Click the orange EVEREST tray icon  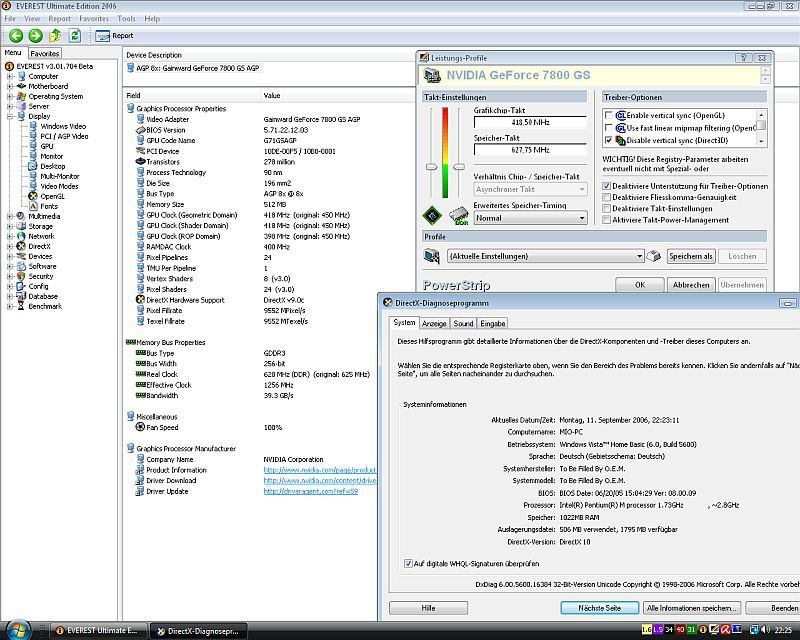coord(702,630)
